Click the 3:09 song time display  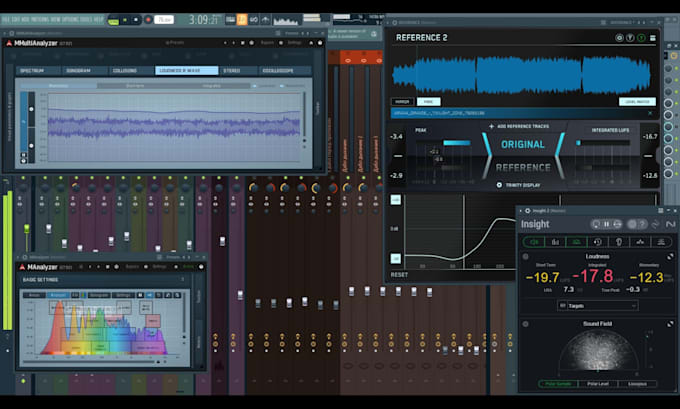pyautogui.click(x=203, y=20)
